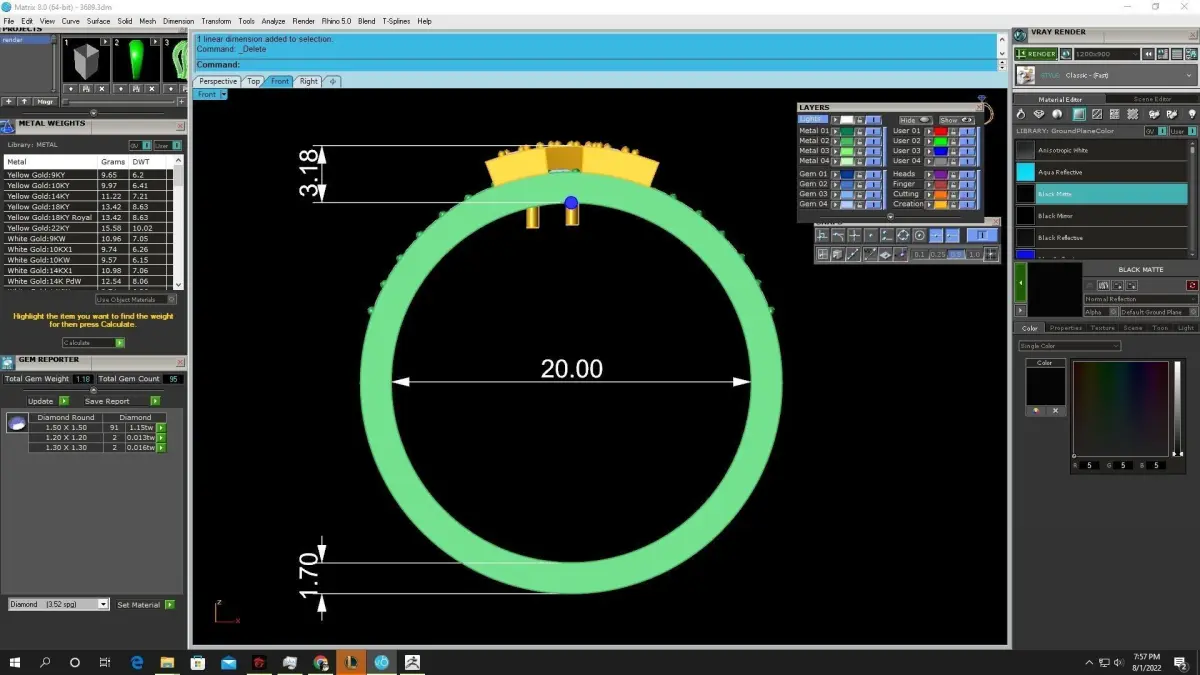The height and width of the screenshot is (675, 1200).
Task: Switch to the Perspective viewport tab
Action: pyautogui.click(x=218, y=81)
